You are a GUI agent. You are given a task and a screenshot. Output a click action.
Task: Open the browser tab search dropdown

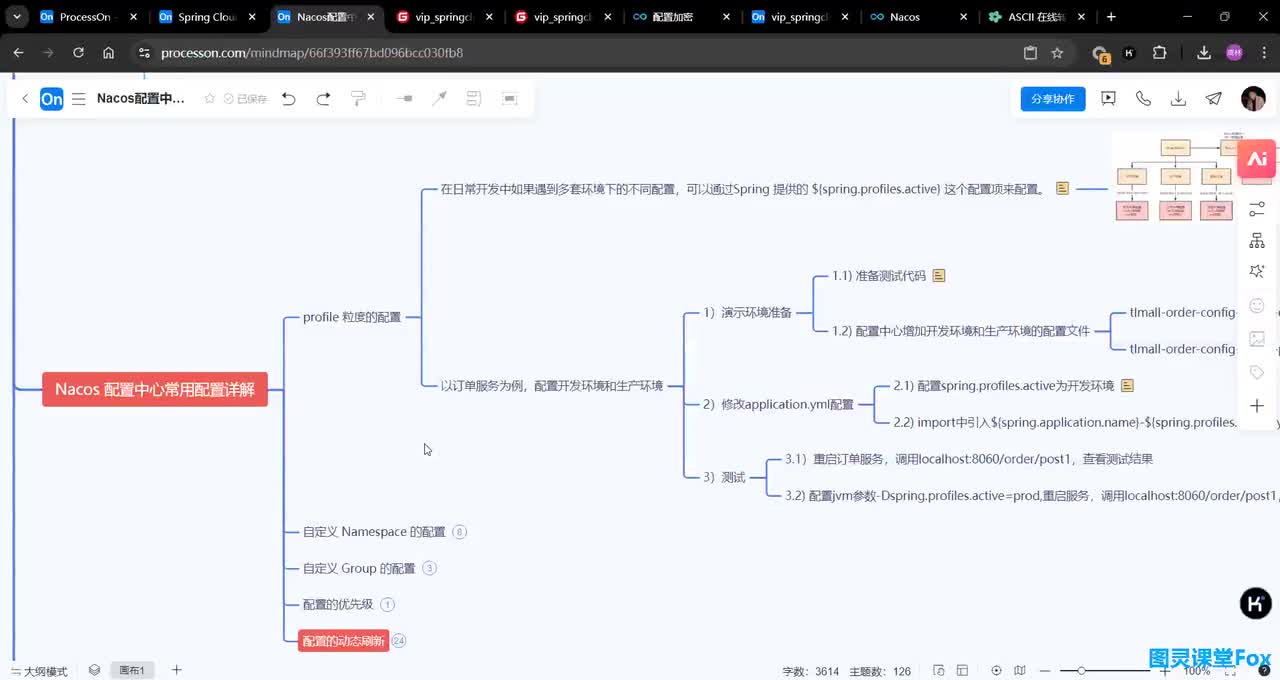pyautogui.click(x=16, y=17)
